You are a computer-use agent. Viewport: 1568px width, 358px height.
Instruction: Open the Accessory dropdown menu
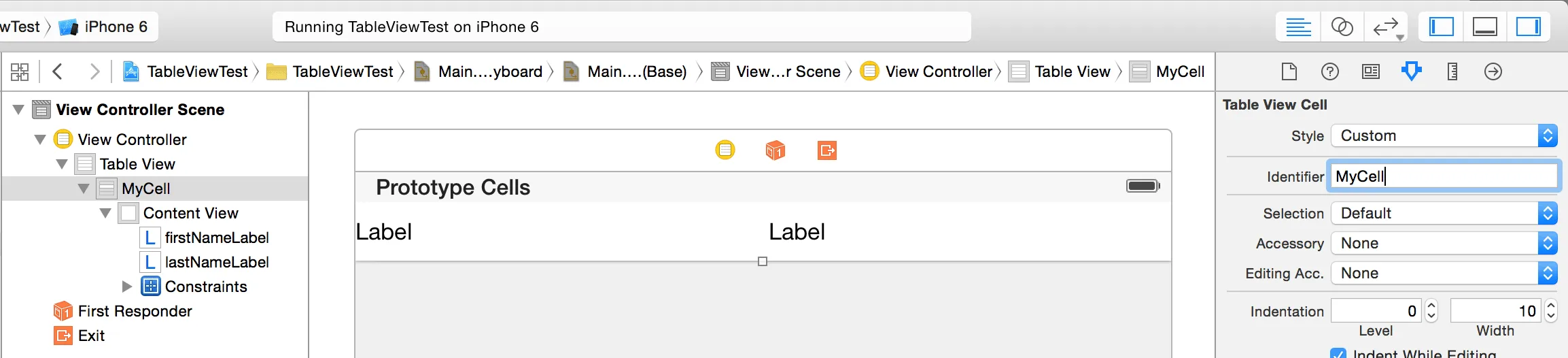click(1443, 243)
